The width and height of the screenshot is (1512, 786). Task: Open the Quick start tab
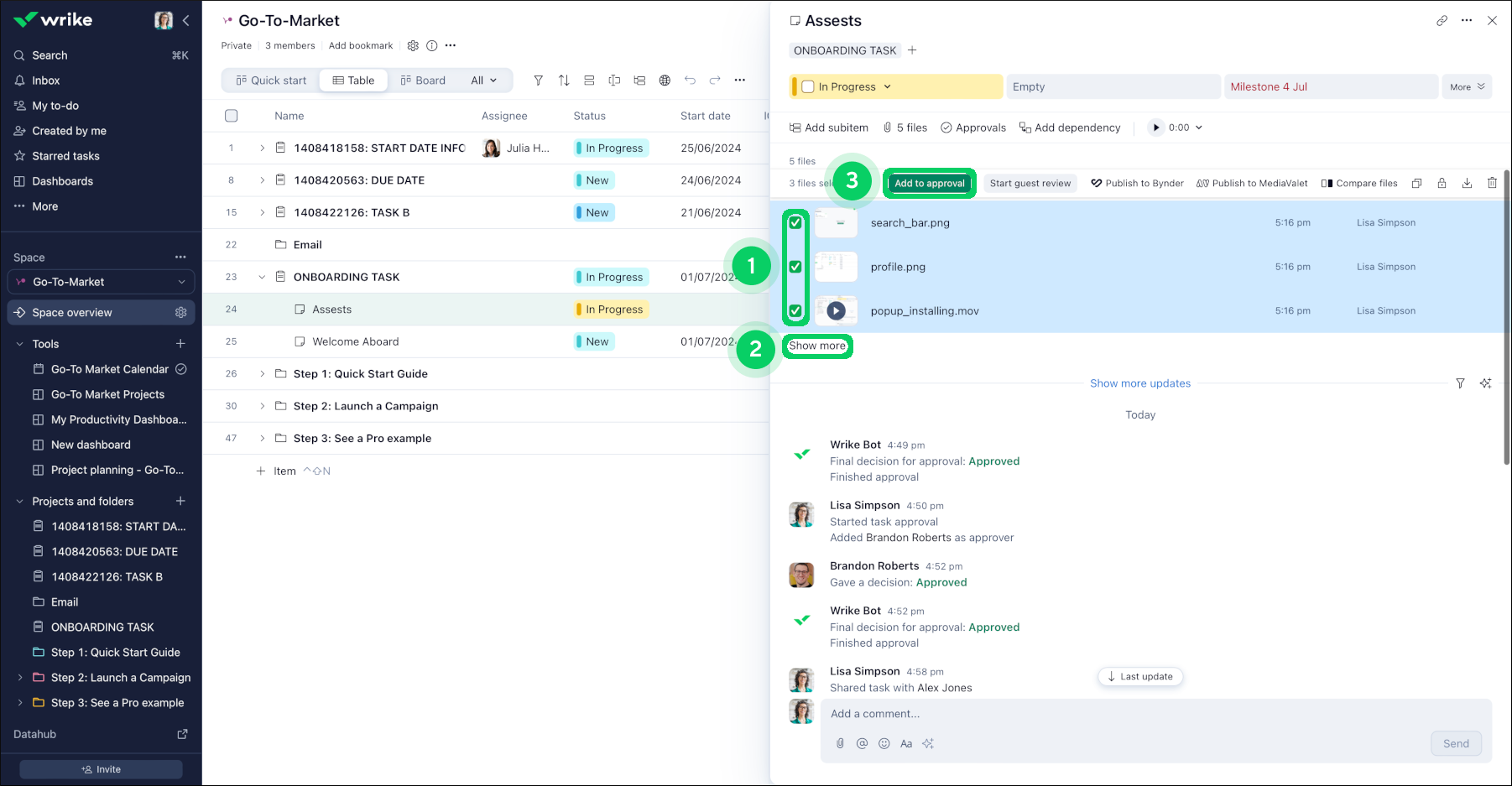click(271, 81)
